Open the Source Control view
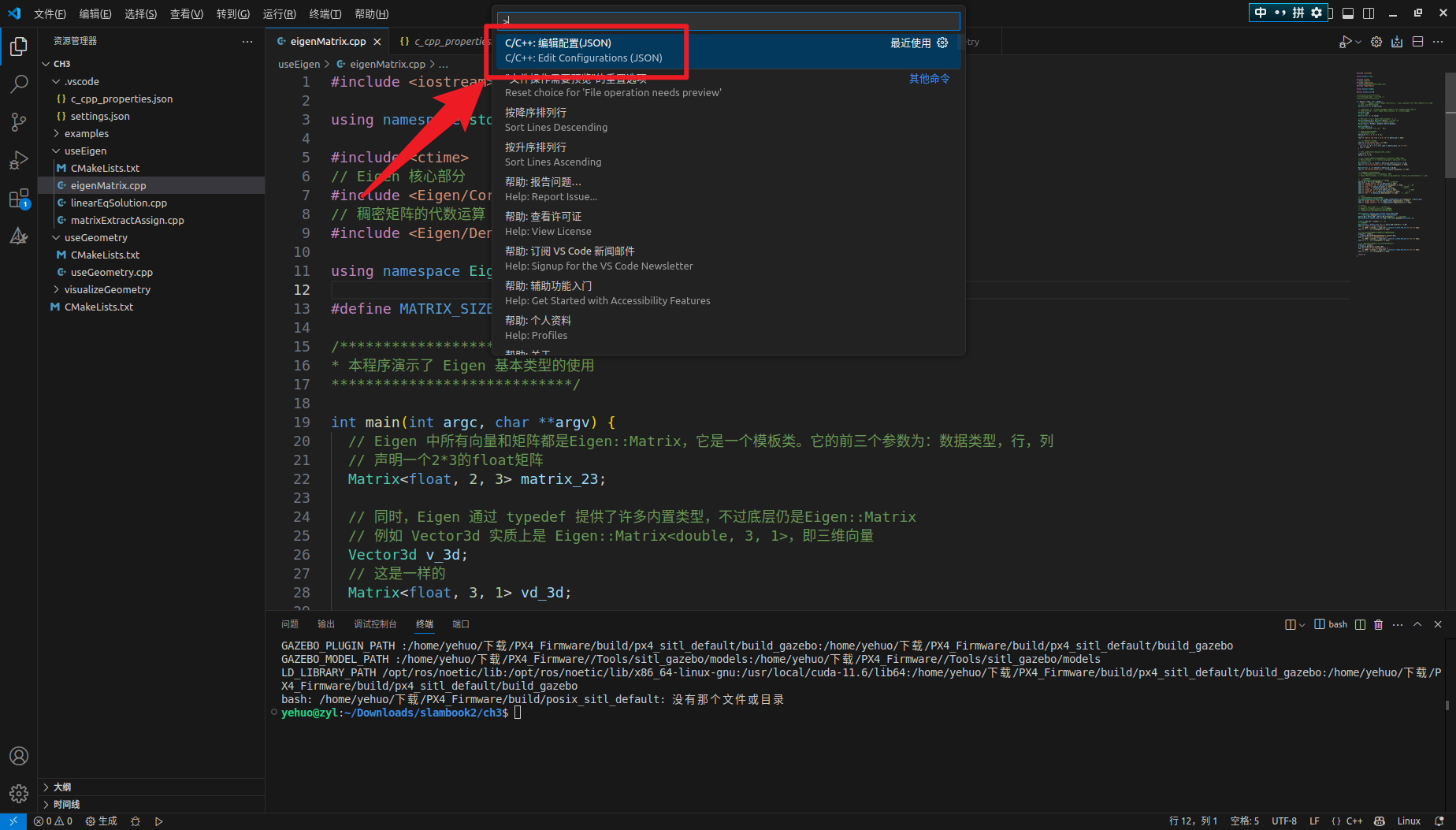 19,121
